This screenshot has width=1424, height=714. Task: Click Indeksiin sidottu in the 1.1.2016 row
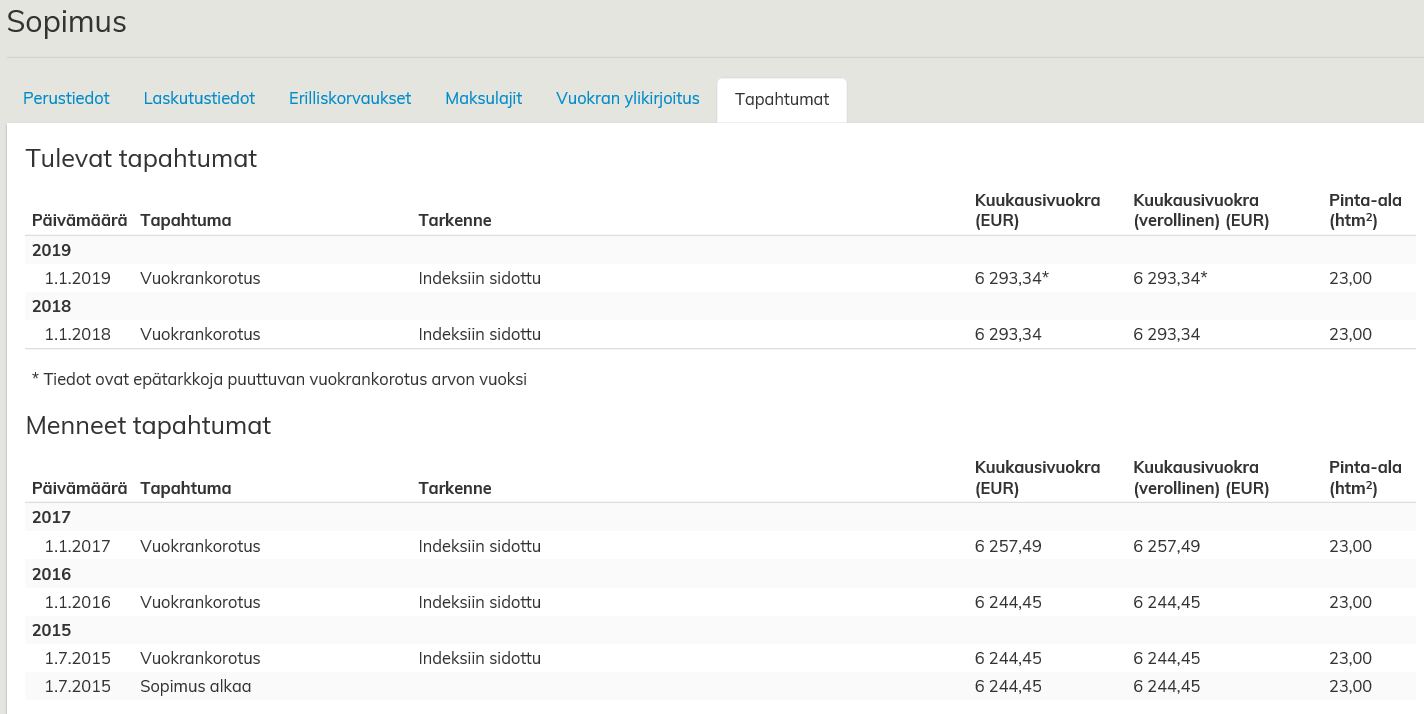pyautogui.click(x=479, y=602)
